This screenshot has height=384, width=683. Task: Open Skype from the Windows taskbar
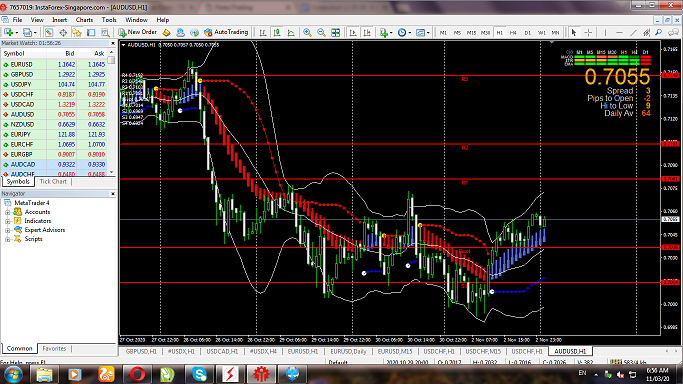(x=199, y=374)
